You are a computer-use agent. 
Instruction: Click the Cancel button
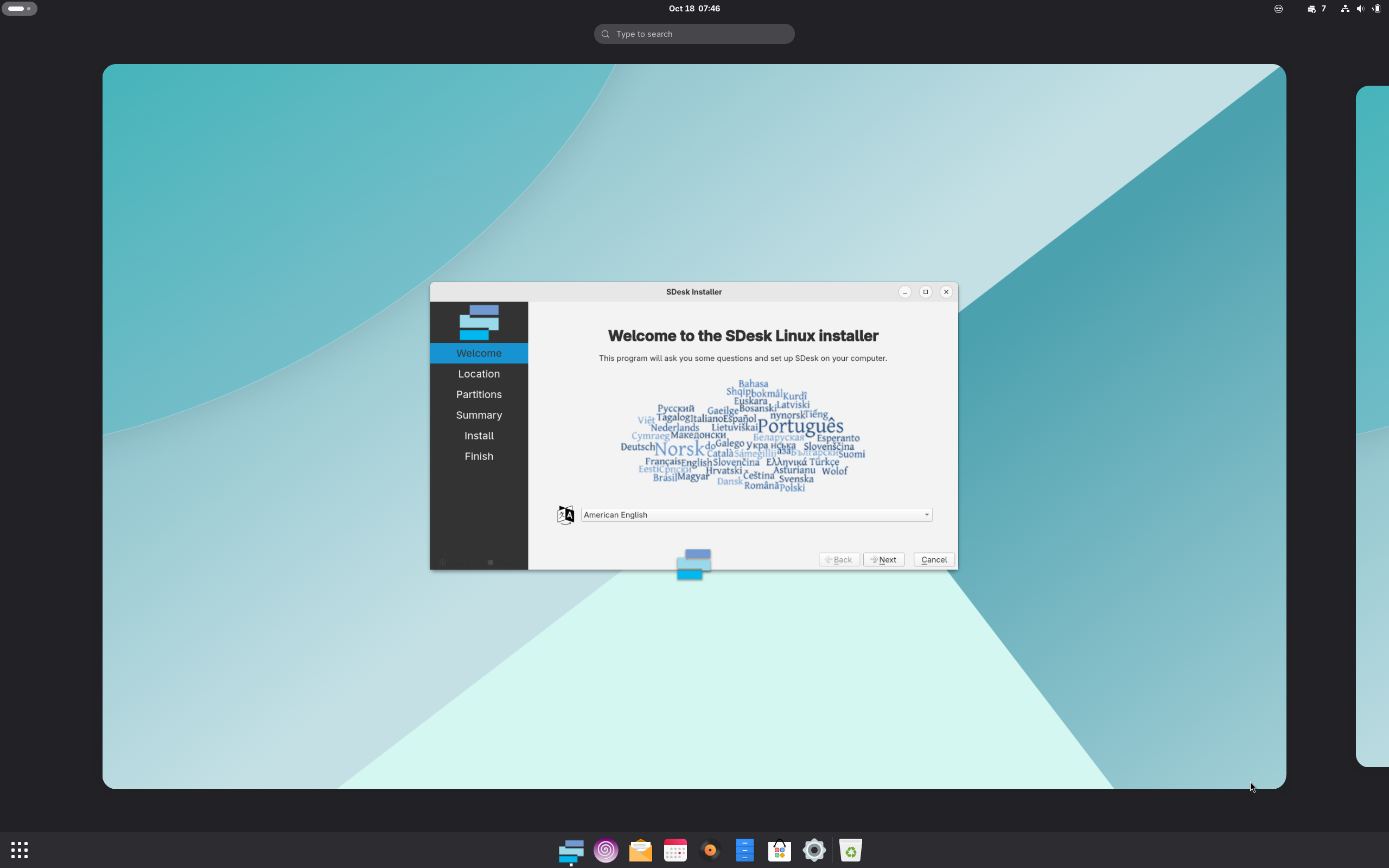point(934,559)
